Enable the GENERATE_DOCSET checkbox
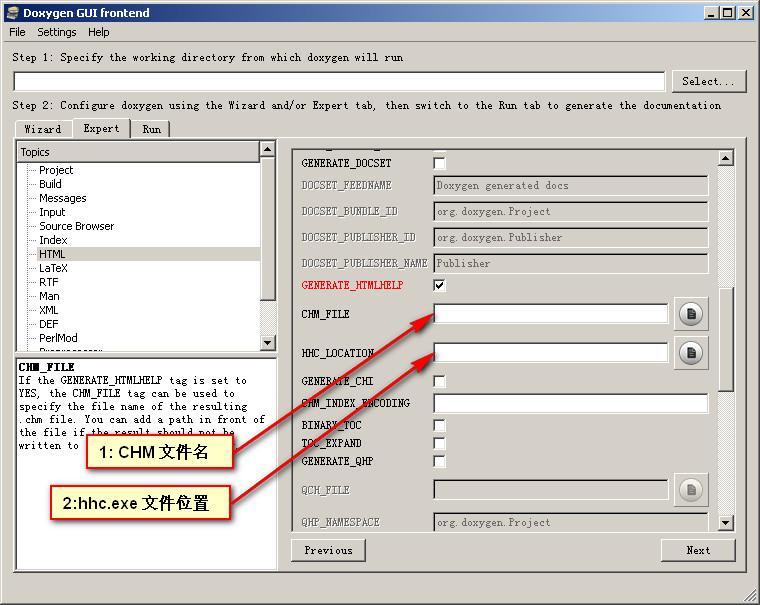Screen dimensions: 760x605 point(440,163)
